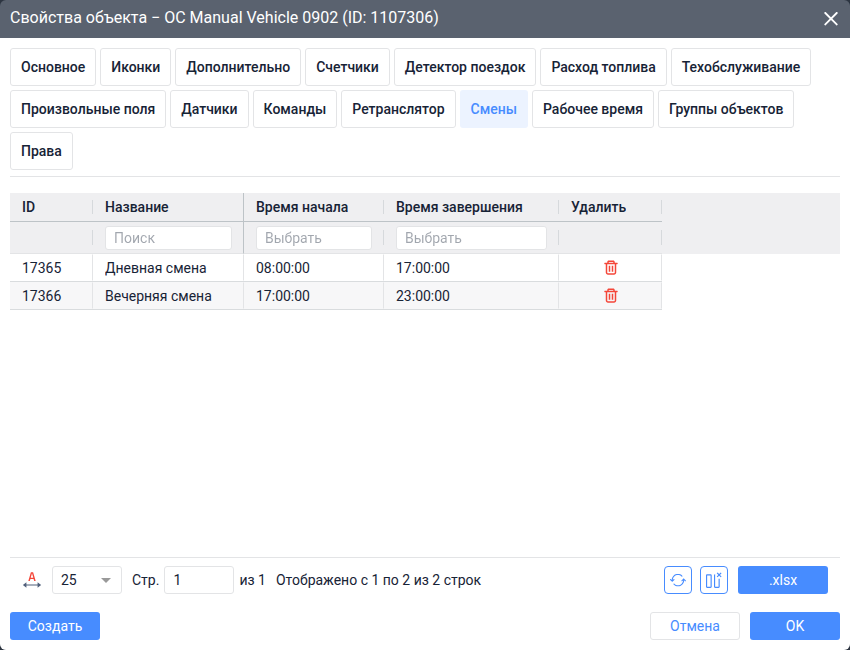Click the auto column width icon
850x650 pixels.
click(x=32, y=580)
